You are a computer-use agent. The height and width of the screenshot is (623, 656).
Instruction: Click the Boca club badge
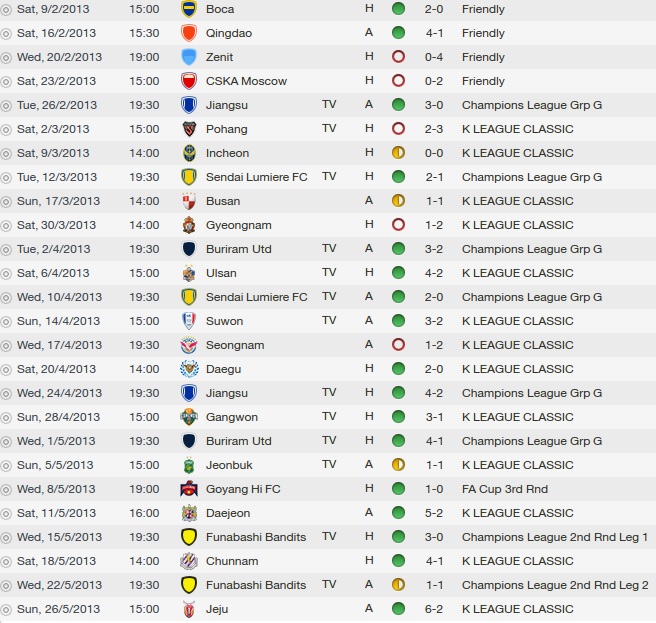click(188, 9)
